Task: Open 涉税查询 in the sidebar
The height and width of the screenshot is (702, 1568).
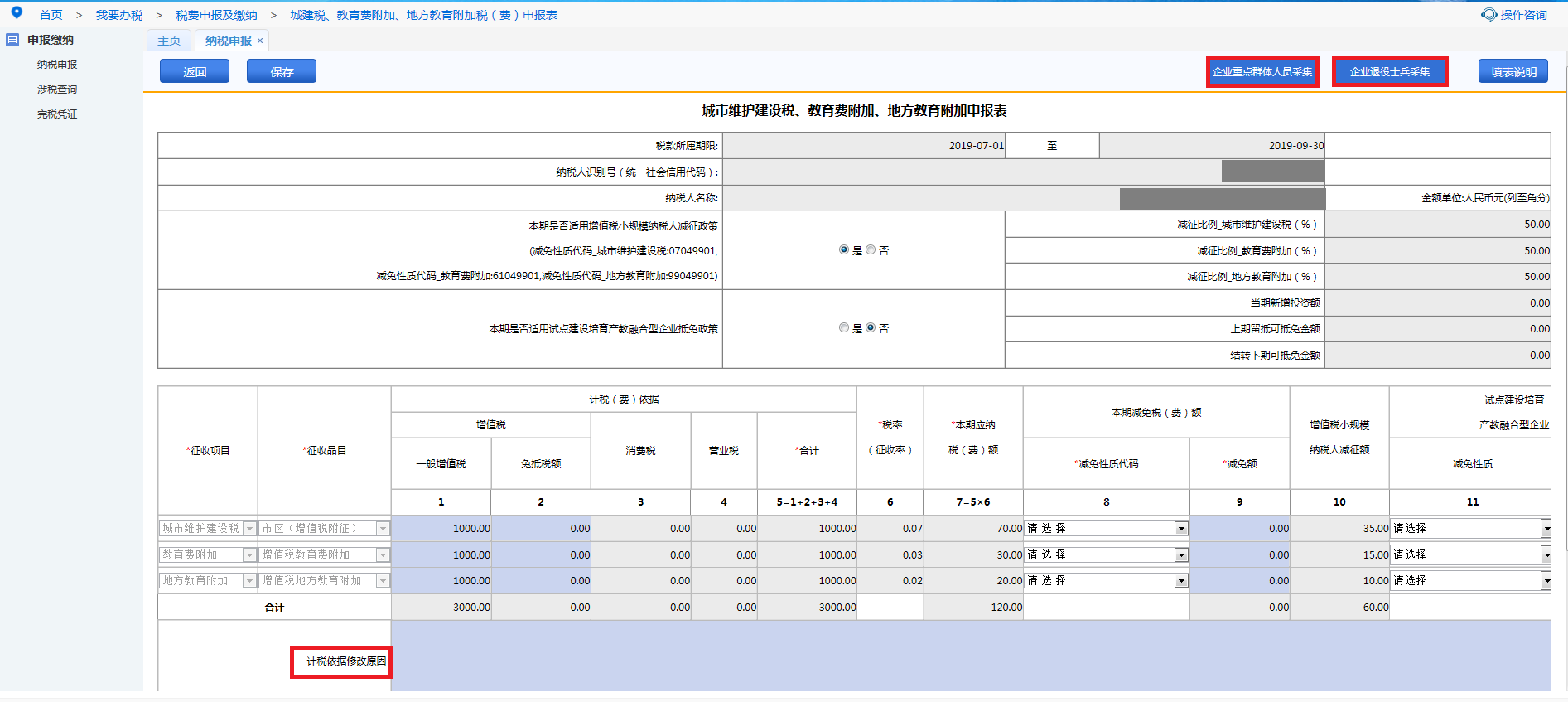Action: (57, 90)
